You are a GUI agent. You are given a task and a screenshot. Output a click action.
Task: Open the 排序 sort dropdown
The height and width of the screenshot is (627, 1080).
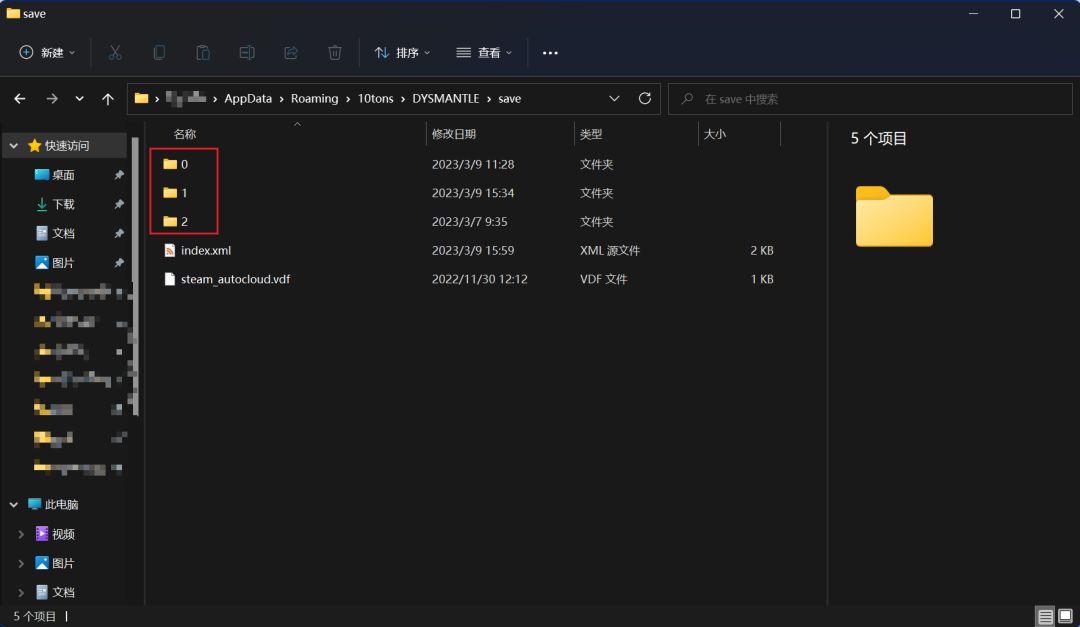[402, 52]
